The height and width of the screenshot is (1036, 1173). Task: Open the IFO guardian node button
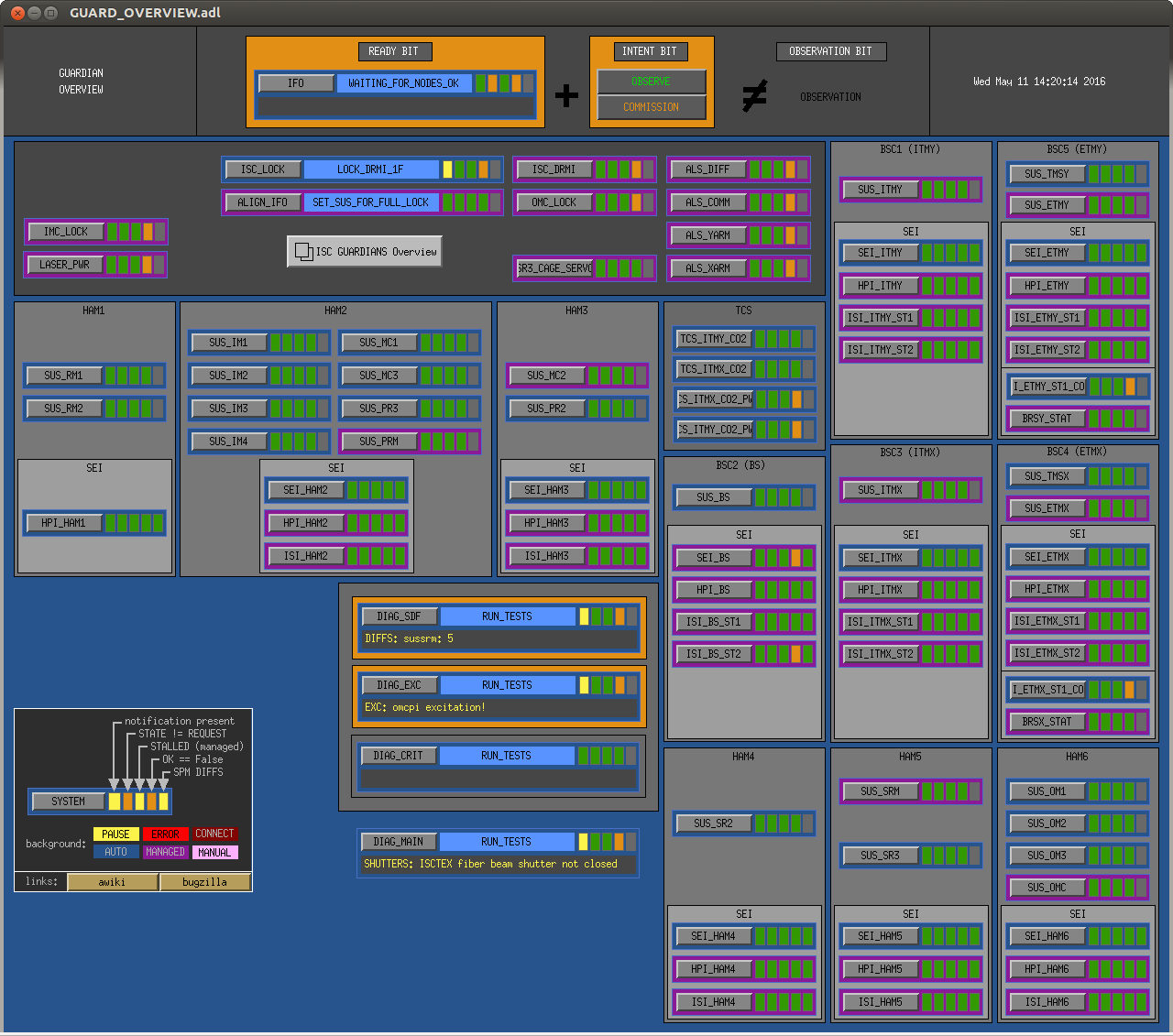click(296, 83)
